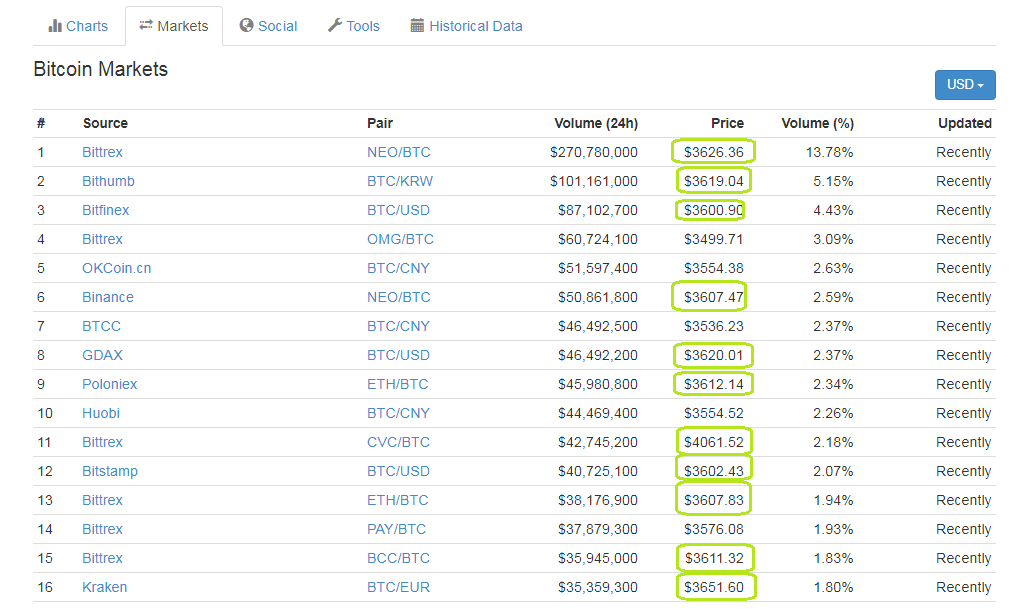Click the $3651.60 Kraken price cell

[713, 587]
